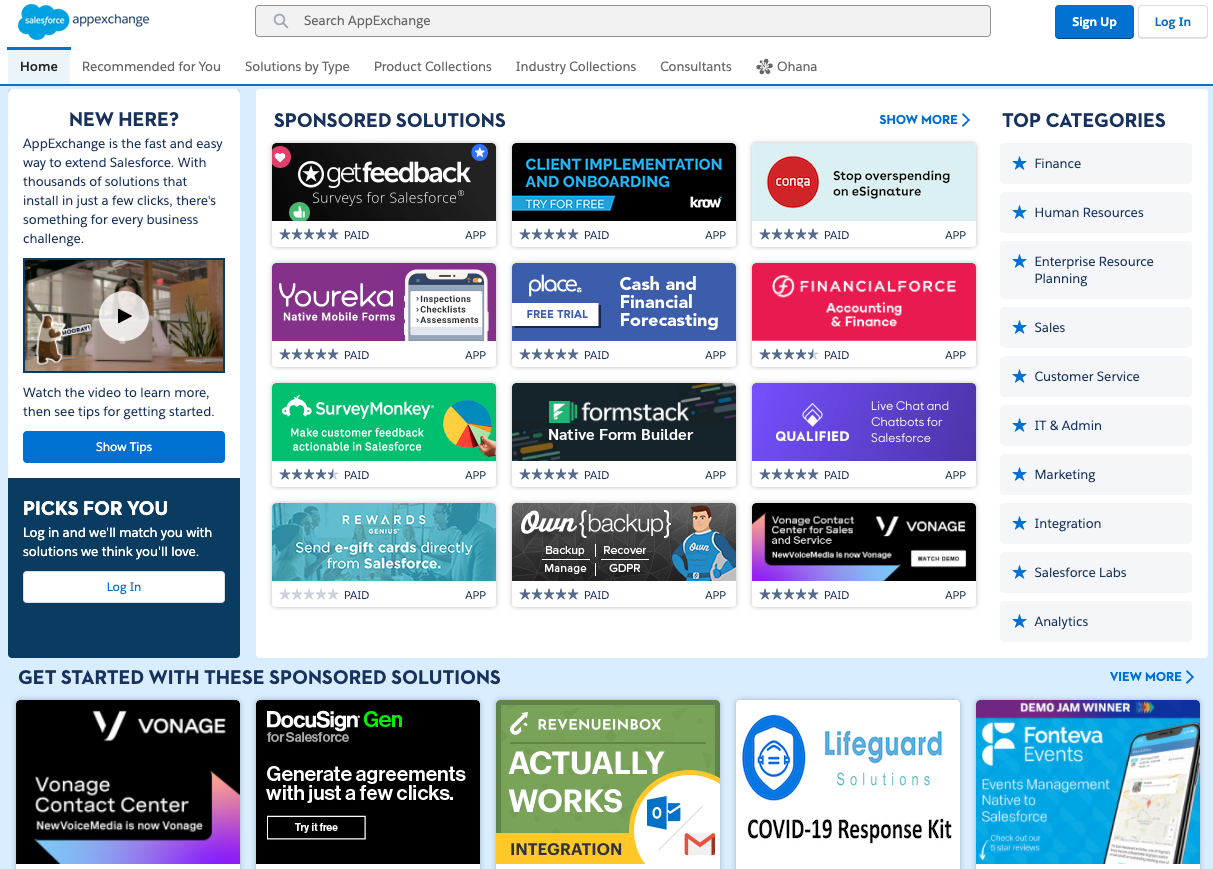Click the search magnifier icon

(x=281, y=21)
